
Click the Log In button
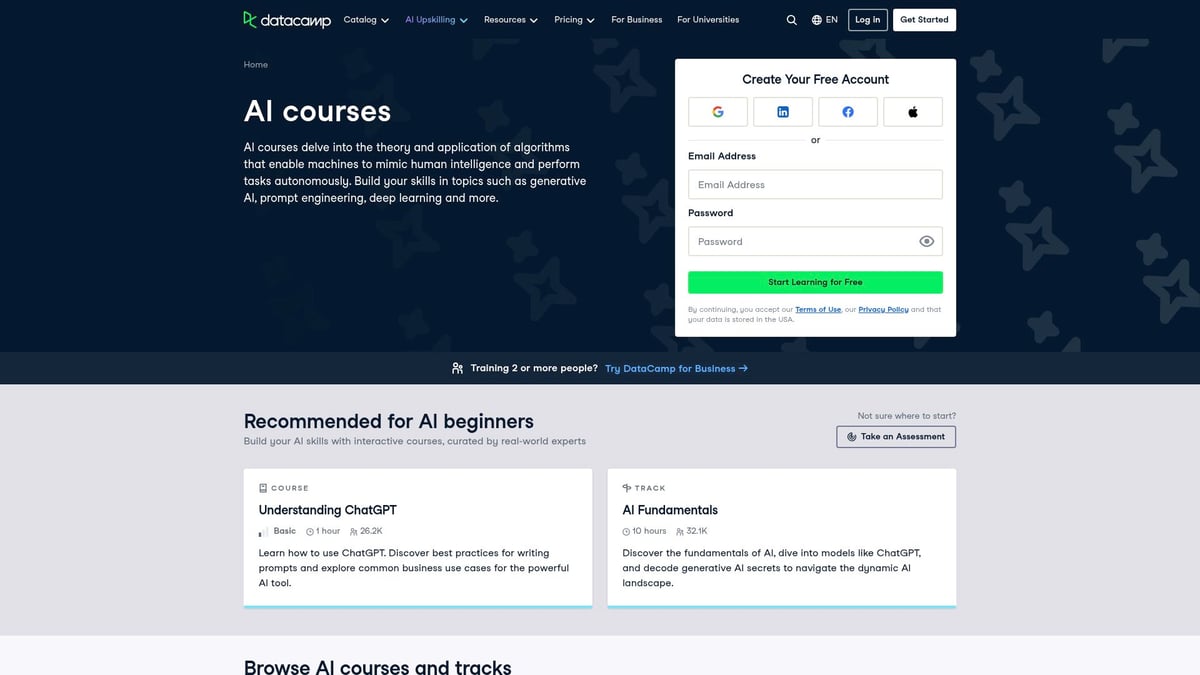pyautogui.click(x=868, y=20)
